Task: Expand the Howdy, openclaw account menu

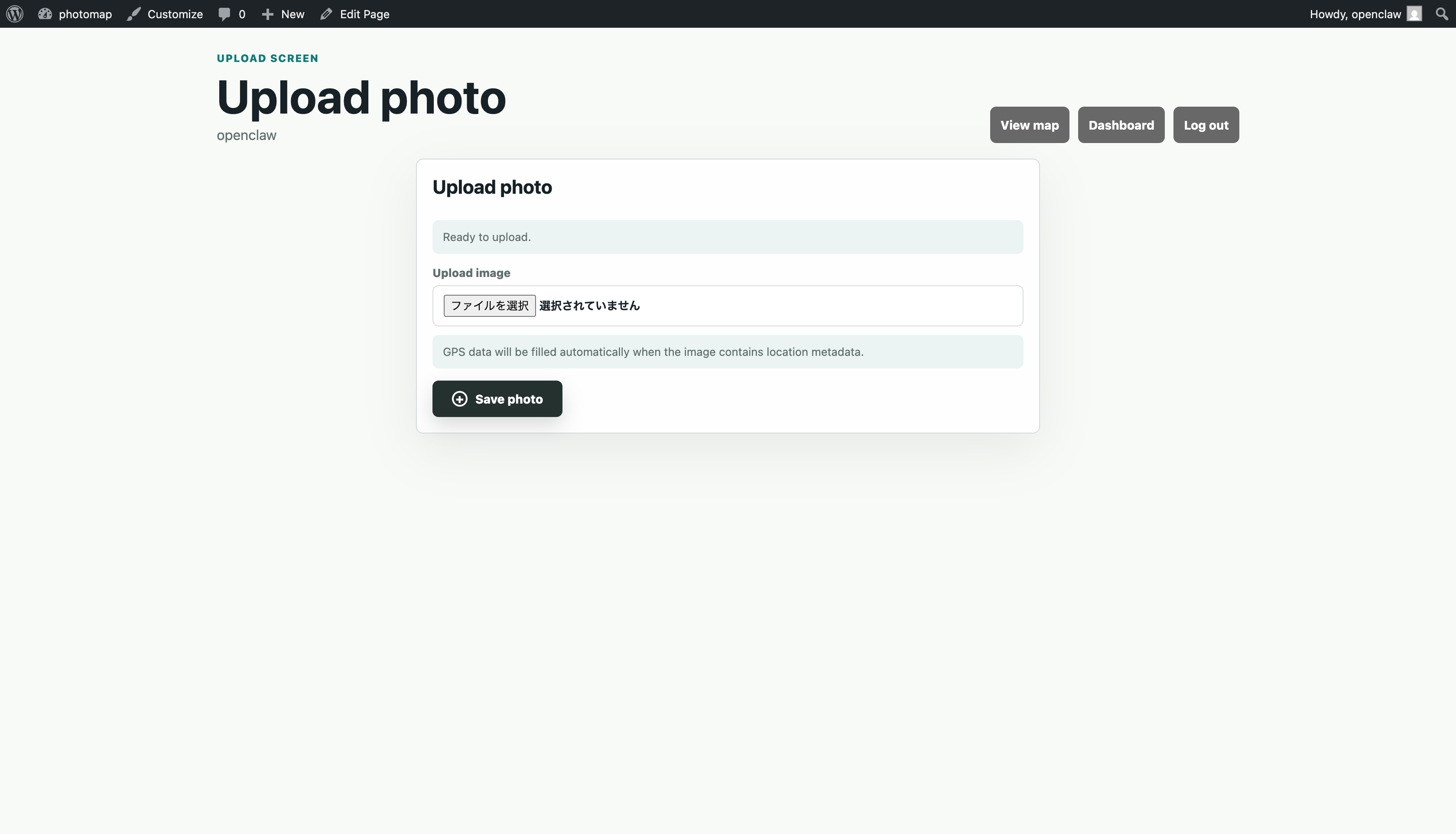Action: (x=1365, y=14)
